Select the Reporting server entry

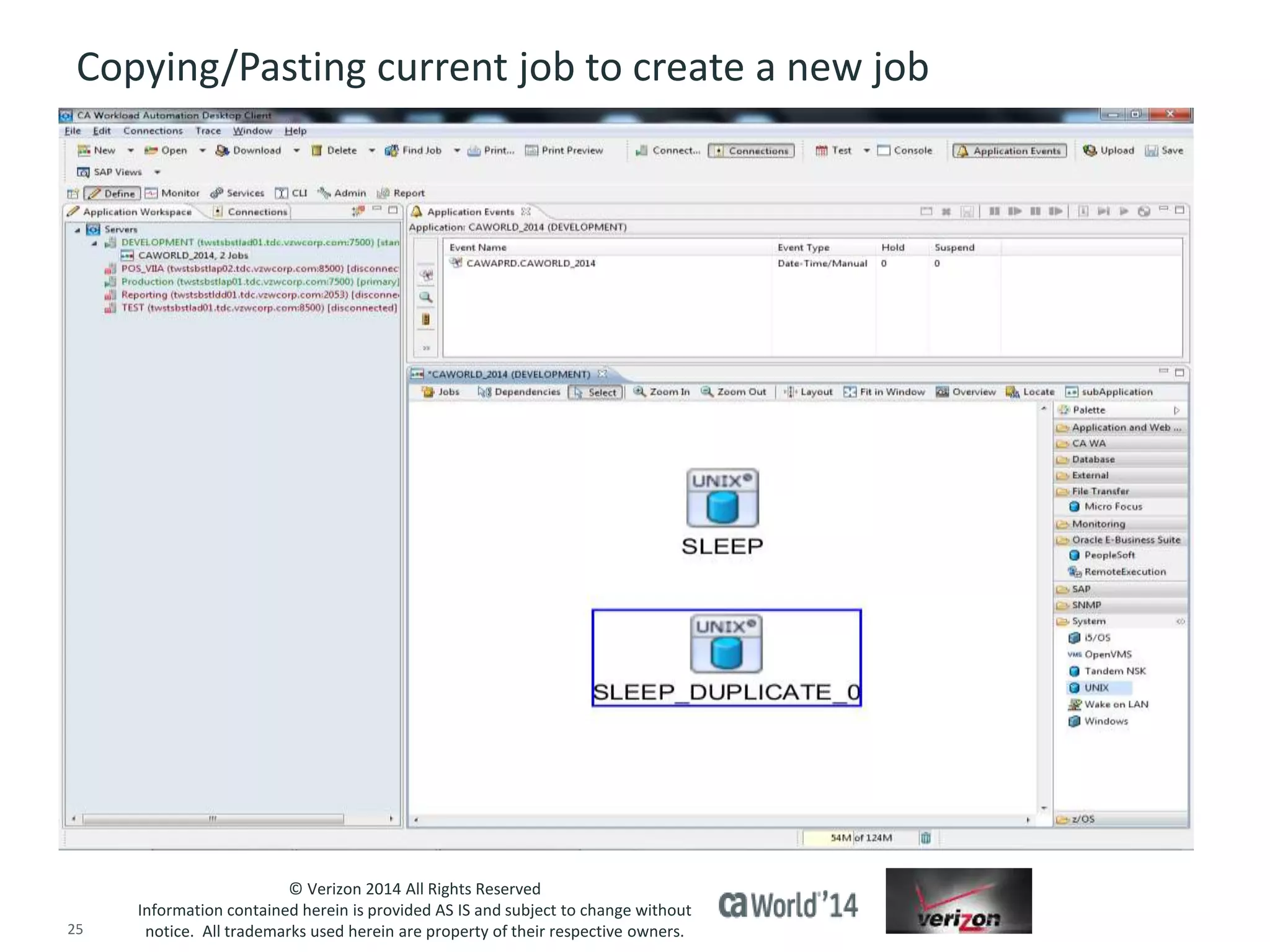tap(251, 294)
